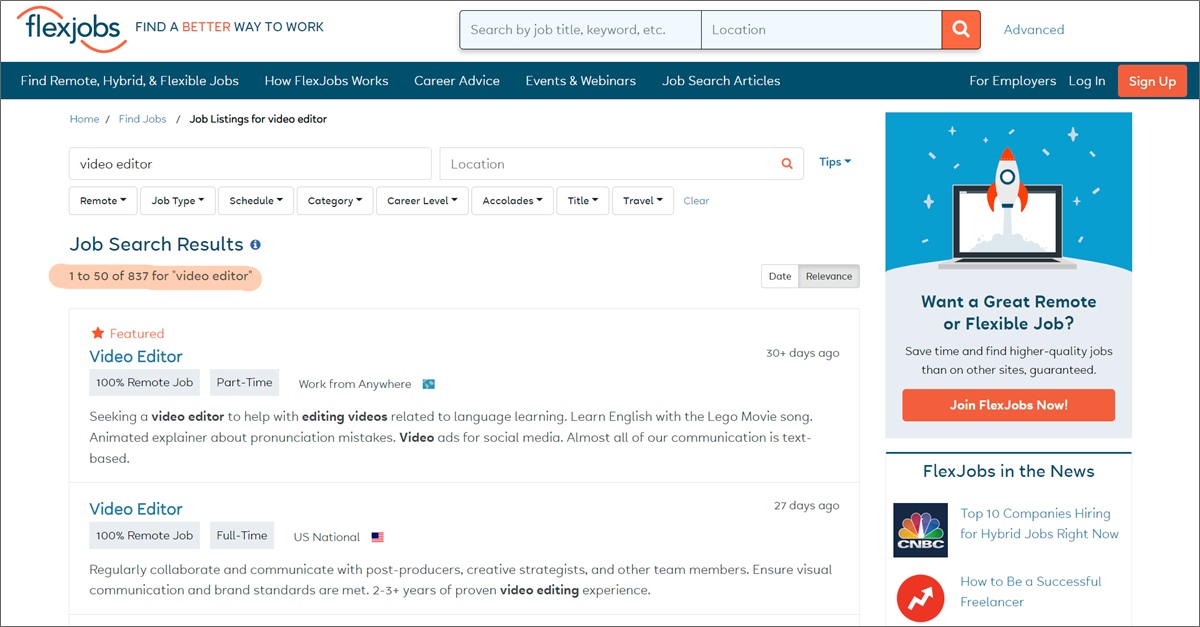Image resolution: width=1200 pixels, height=627 pixels.
Task: Click the Full-Time tag
Action: (242, 536)
